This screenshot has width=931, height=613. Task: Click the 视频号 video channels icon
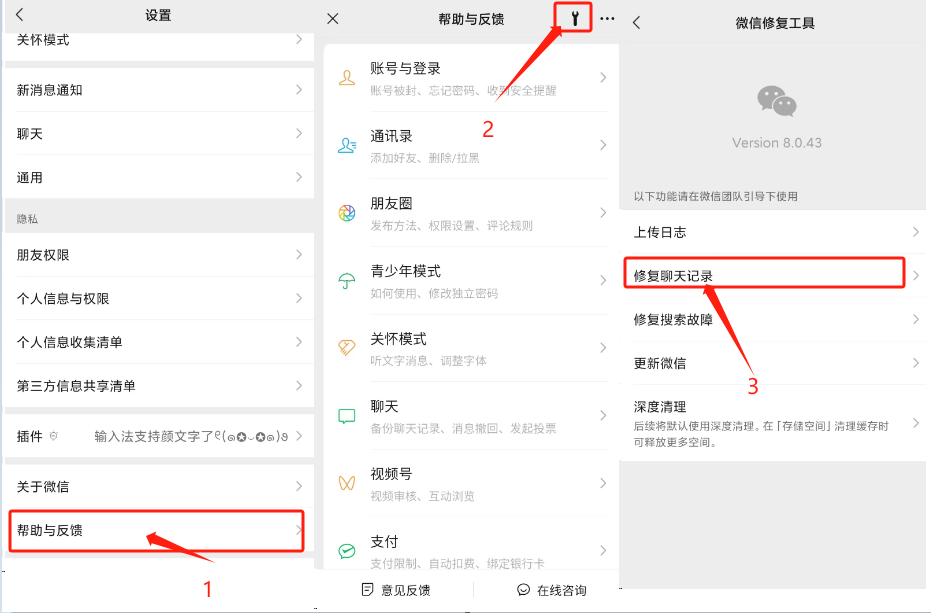click(345, 483)
